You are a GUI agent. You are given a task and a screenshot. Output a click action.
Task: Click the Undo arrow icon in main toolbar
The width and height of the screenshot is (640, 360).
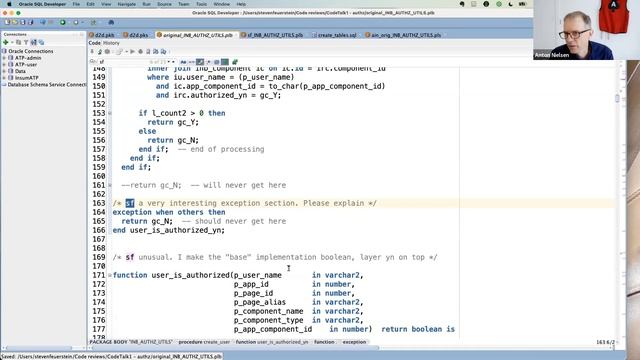pyautogui.click(x=42, y=22)
